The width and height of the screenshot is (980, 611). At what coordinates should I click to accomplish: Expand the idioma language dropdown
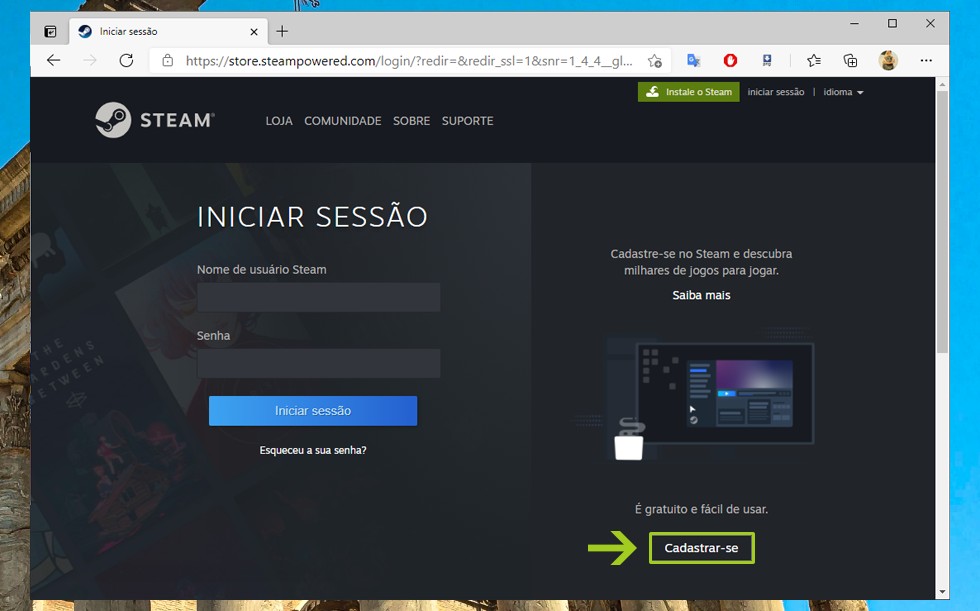pos(843,92)
